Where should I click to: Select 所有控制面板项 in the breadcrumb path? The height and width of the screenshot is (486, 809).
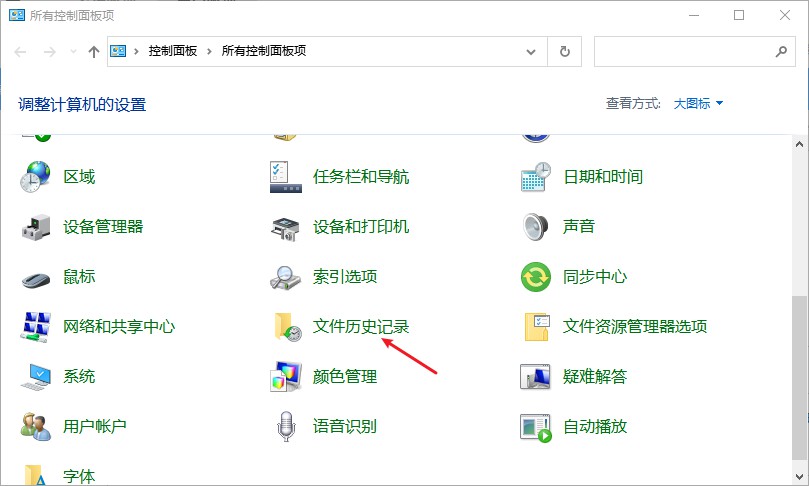click(x=264, y=51)
